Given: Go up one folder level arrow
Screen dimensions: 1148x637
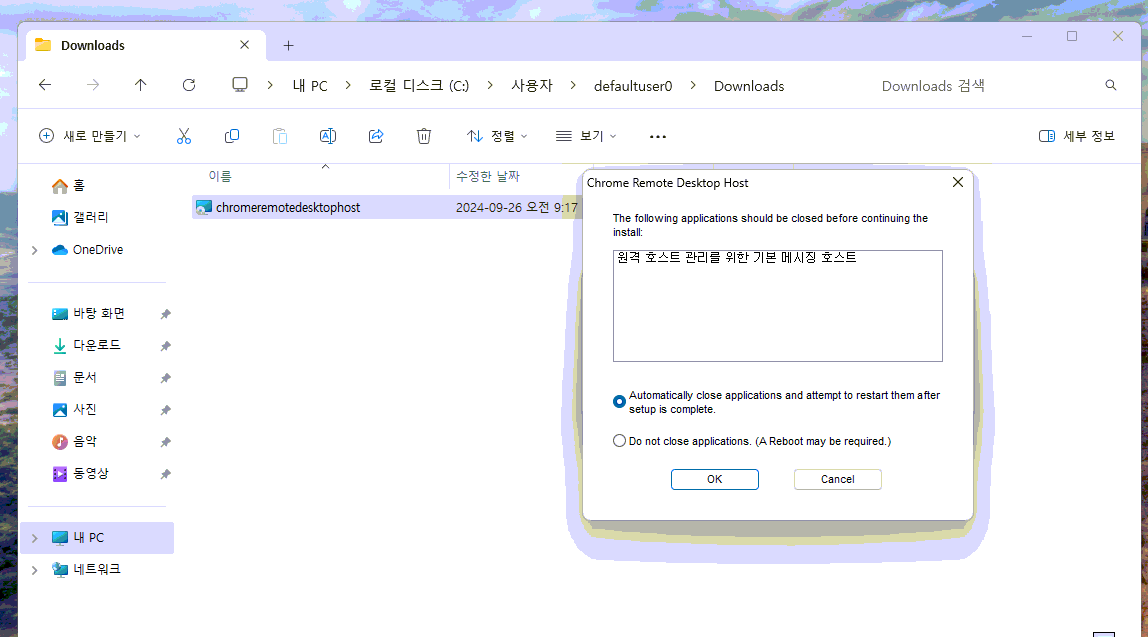Looking at the screenshot, I should coord(141,85).
